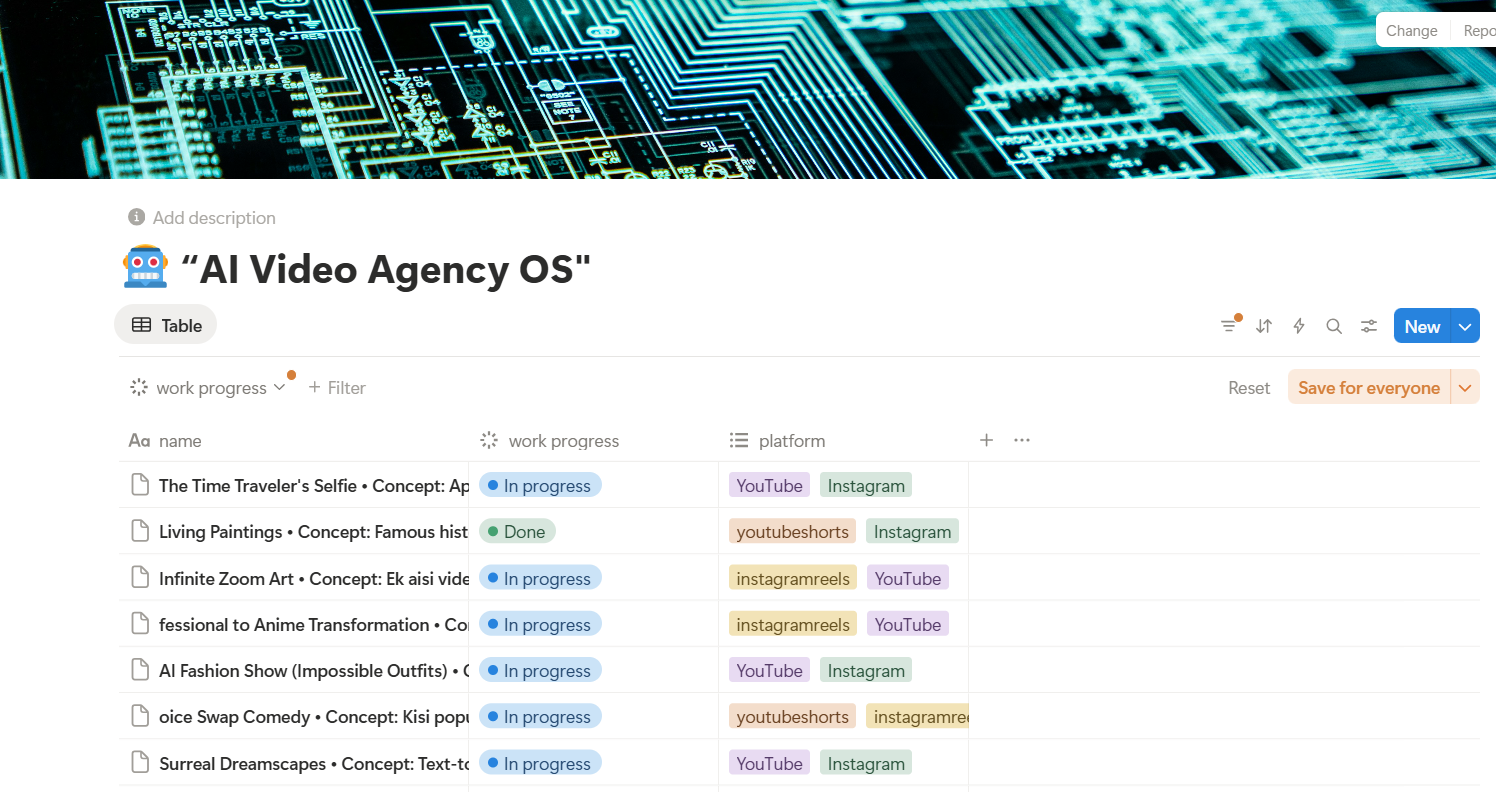The image size is (1496, 792).
Task: Open database automations with the lightning icon
Action: 1298,325
